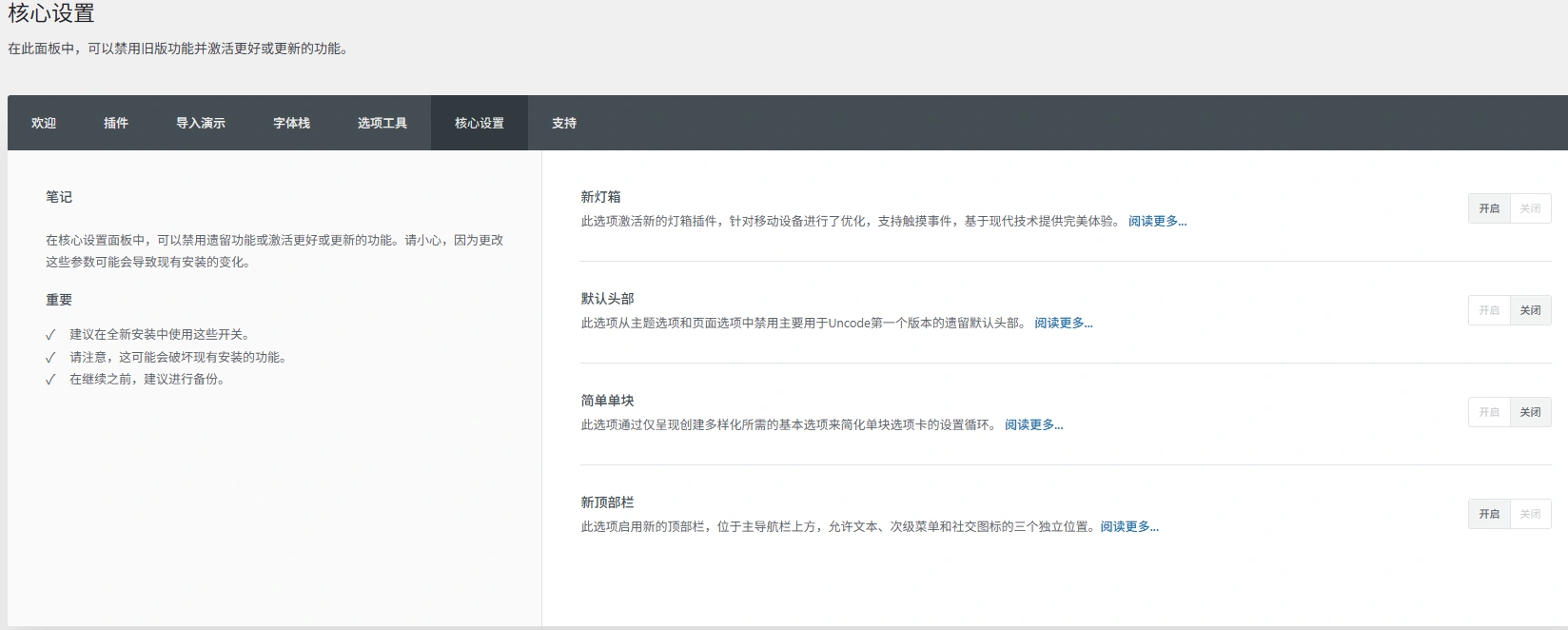The width and height of the screenshot is (1568, 630).
Task: Switch 默认头部 to 关闭
Action: (x=1530, y=310)
